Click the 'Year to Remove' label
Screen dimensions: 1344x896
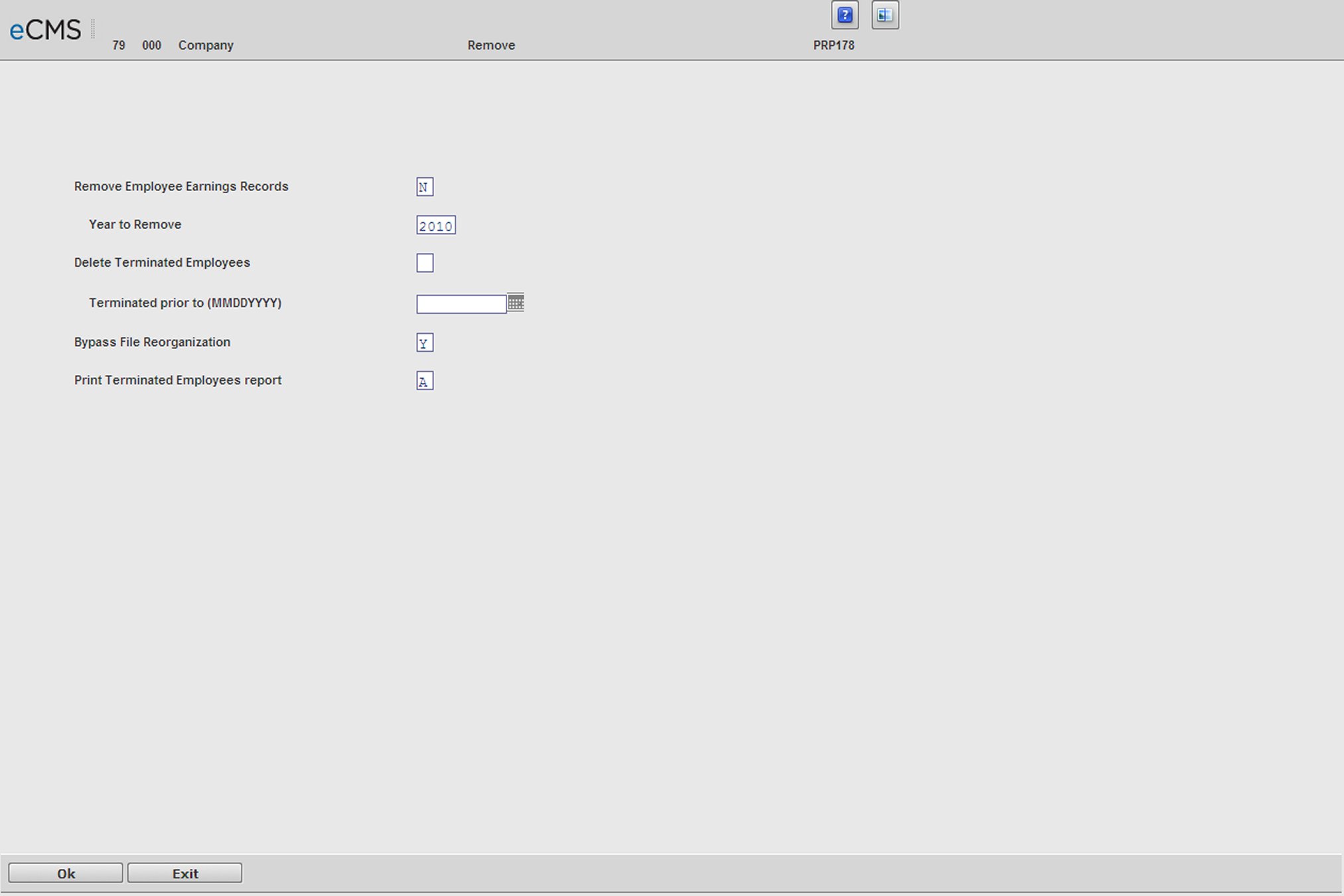(x=135, y=224)
